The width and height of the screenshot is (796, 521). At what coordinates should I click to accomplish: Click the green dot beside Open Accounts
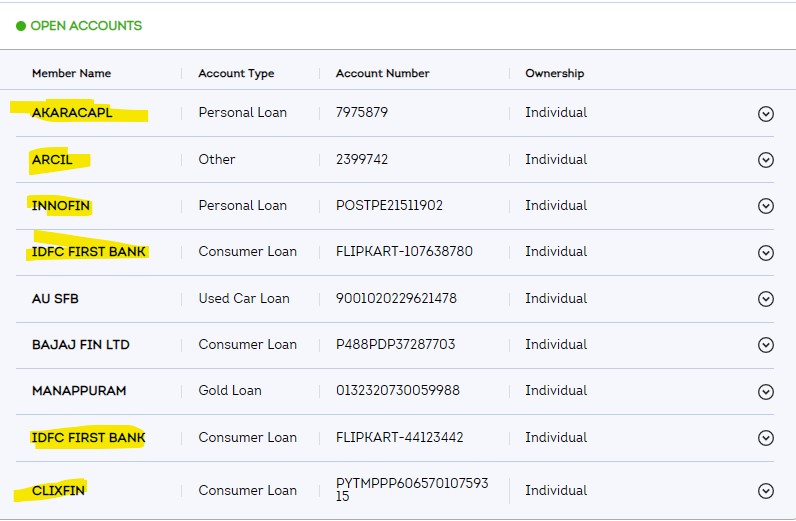point(21,26)
